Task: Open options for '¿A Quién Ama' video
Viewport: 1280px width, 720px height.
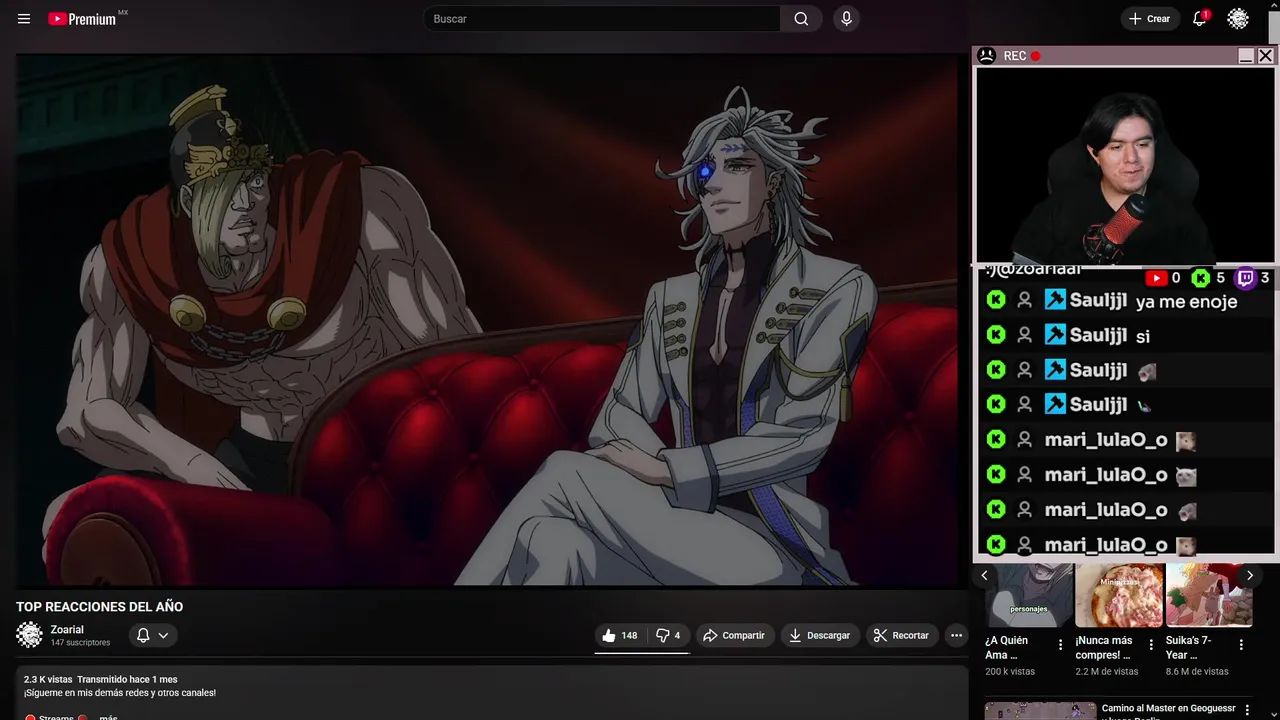Action: 1061,645
